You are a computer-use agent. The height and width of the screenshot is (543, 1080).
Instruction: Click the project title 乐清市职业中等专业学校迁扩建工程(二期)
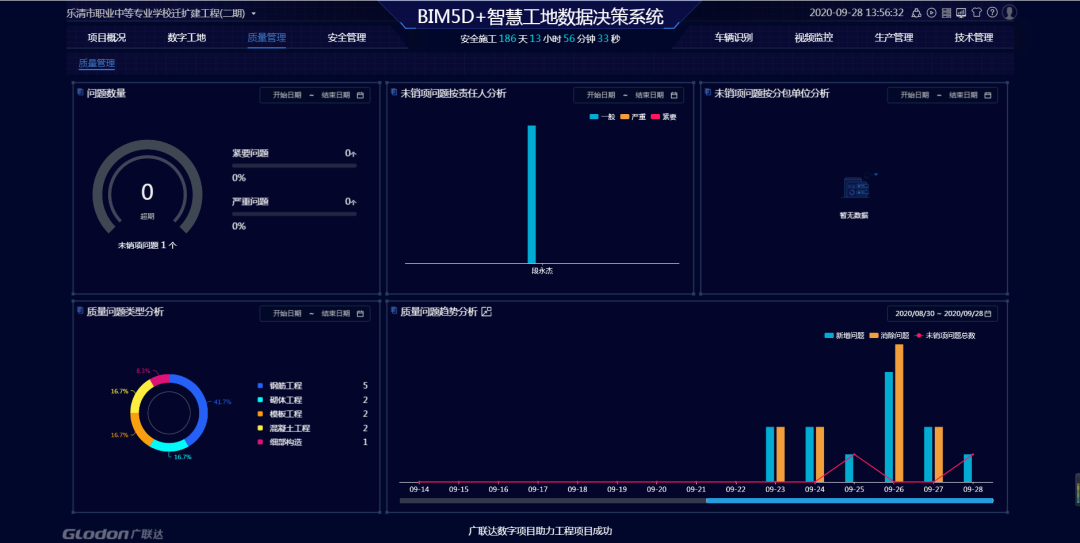(x=156, y=14)
